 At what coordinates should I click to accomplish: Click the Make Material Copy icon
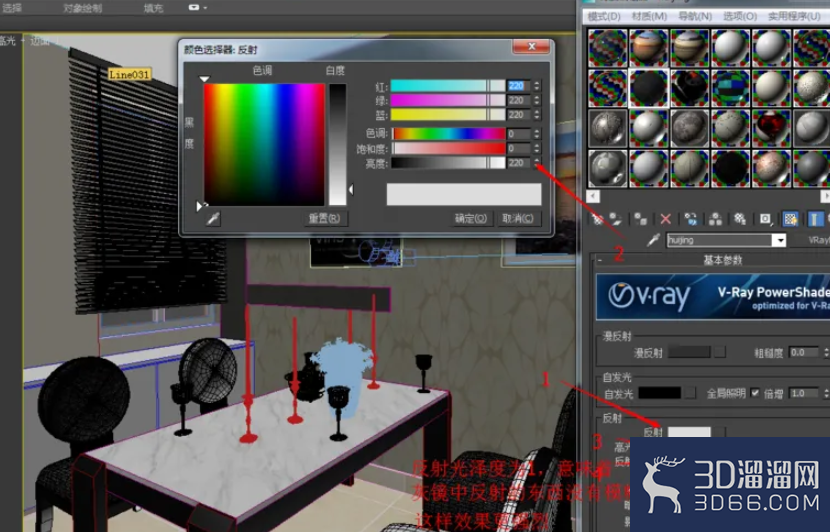tap(690, 219)
